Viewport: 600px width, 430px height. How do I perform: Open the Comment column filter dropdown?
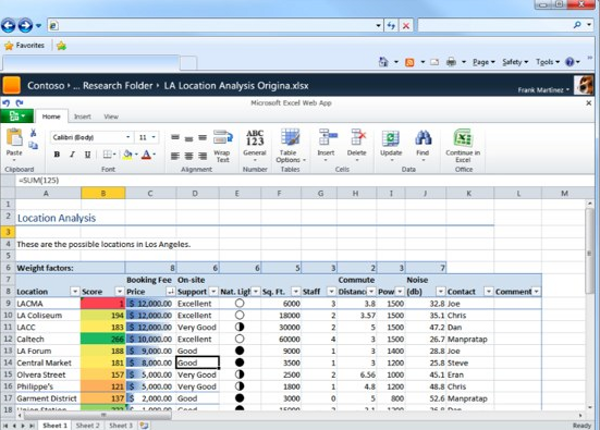click(x=536, y=292)
